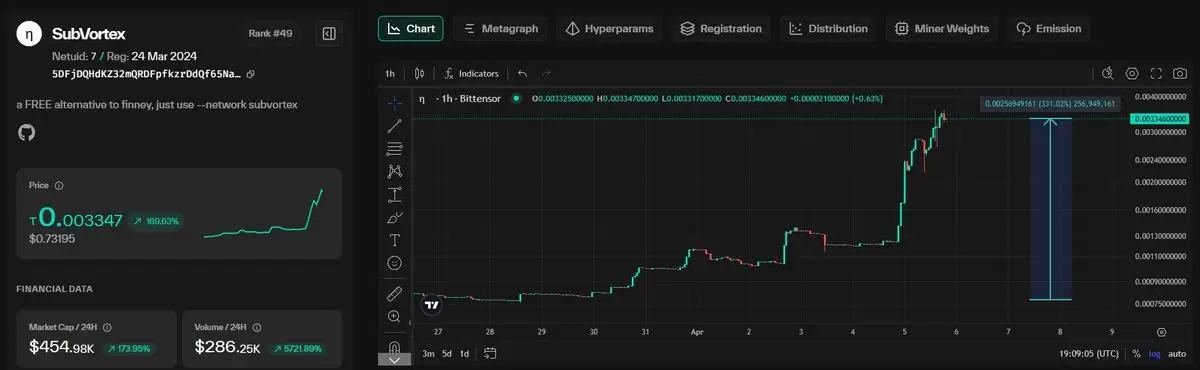Click the 5DFjDQHdKZ32mQRDFpfkzrDdQf65Na address text

click(x=146, y=74)
